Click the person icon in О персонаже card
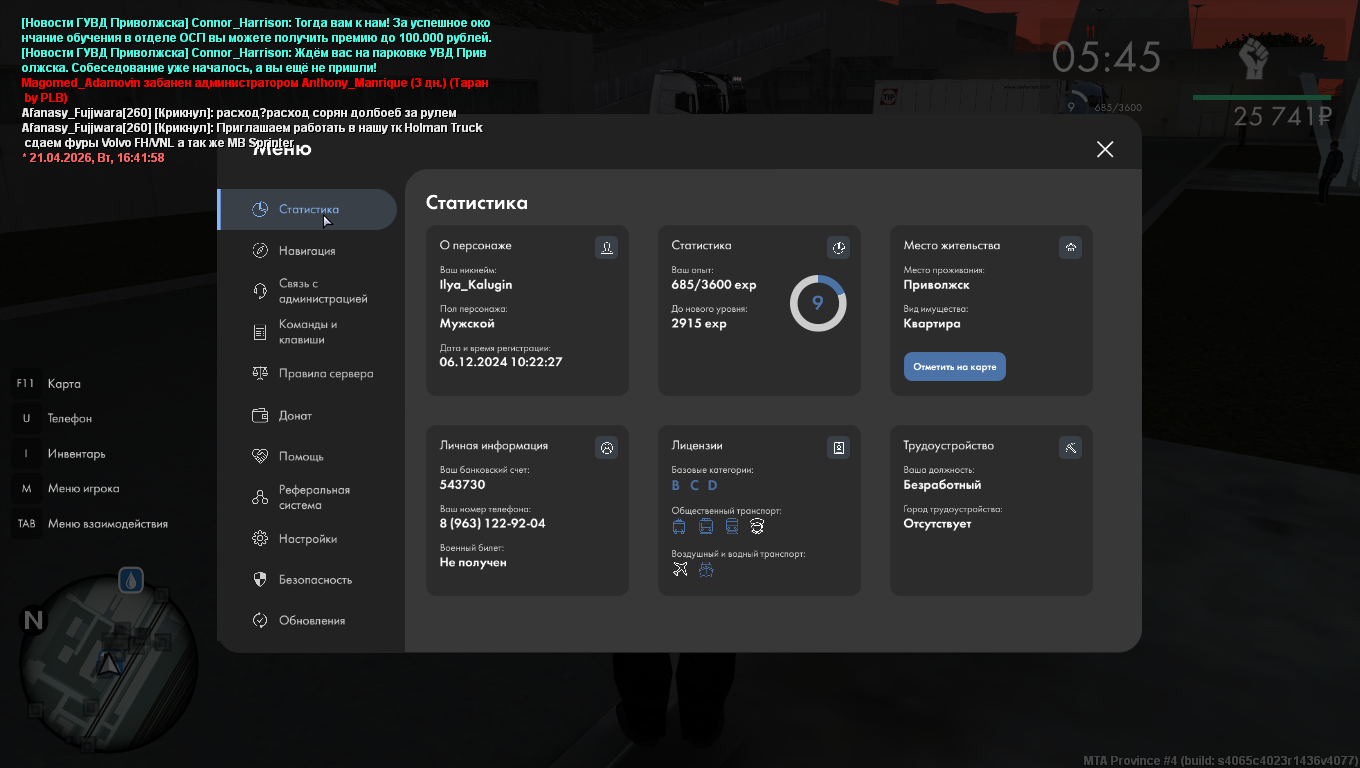This screenshot has width=1360, height=768. 606,247
